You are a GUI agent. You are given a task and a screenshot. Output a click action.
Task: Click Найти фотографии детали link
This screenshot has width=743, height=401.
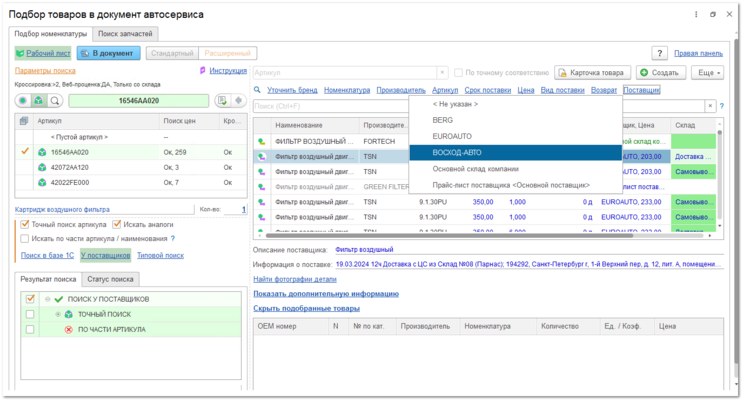point(295,279)
